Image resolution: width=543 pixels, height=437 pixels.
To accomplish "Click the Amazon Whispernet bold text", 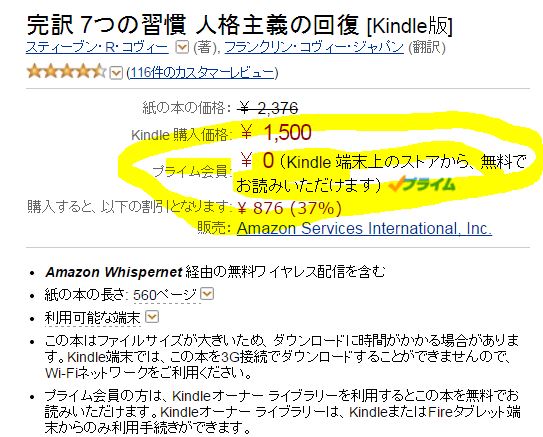I will tap(114, 272).
